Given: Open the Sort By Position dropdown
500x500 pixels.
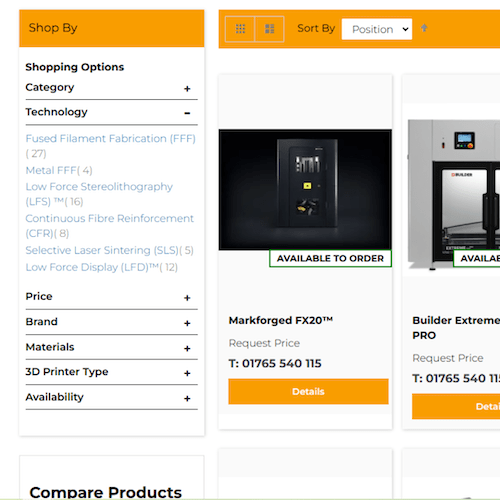Looking at the screenshot, I should pos(377,29).
